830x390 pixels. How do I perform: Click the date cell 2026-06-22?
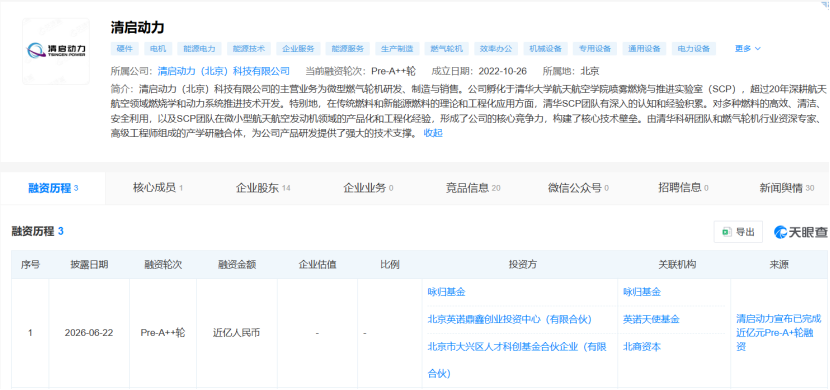[89, 333]
